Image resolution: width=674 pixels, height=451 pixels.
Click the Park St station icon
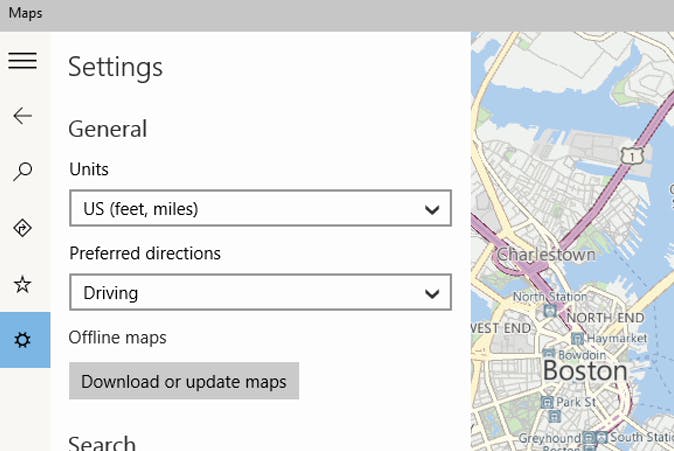[x=545, y=402]
